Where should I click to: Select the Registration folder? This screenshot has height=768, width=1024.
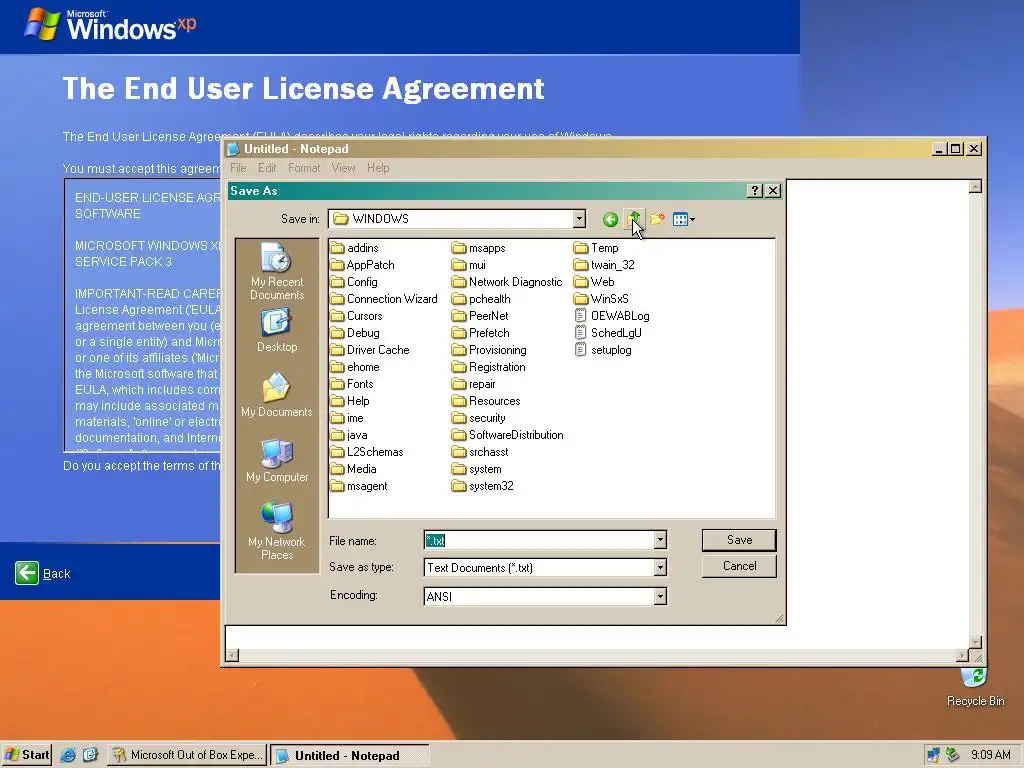pyautogui.click(x=488, y=367)
